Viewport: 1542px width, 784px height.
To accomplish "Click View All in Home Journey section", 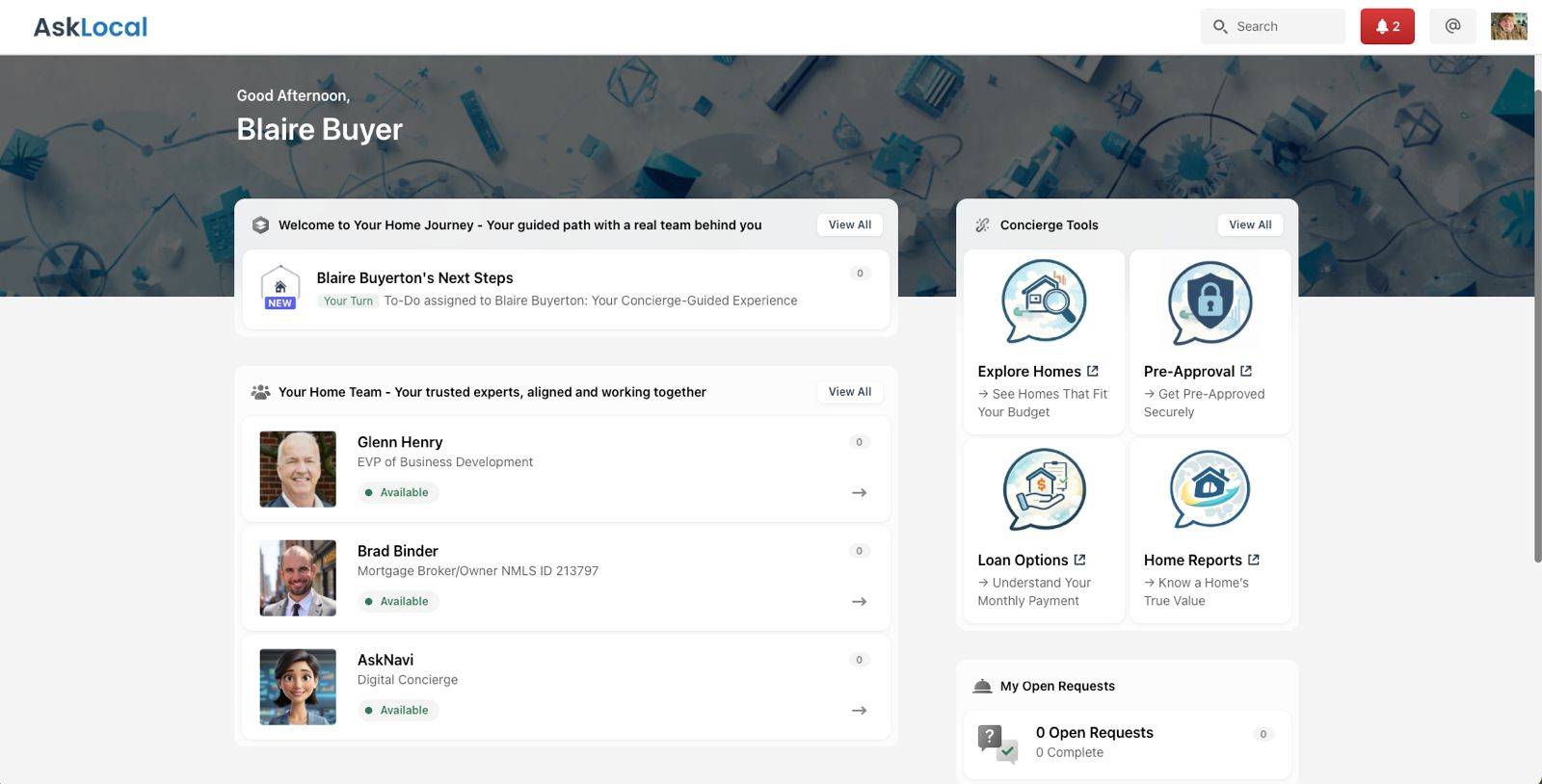I will point(849,225).
